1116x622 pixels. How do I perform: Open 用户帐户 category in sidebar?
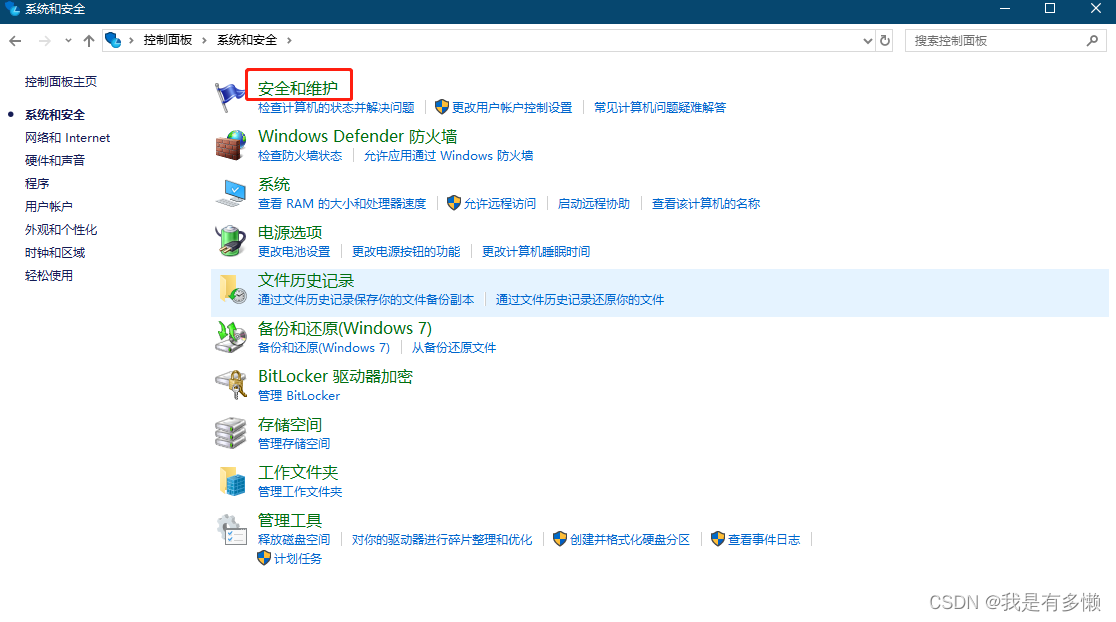coord(48,206)
